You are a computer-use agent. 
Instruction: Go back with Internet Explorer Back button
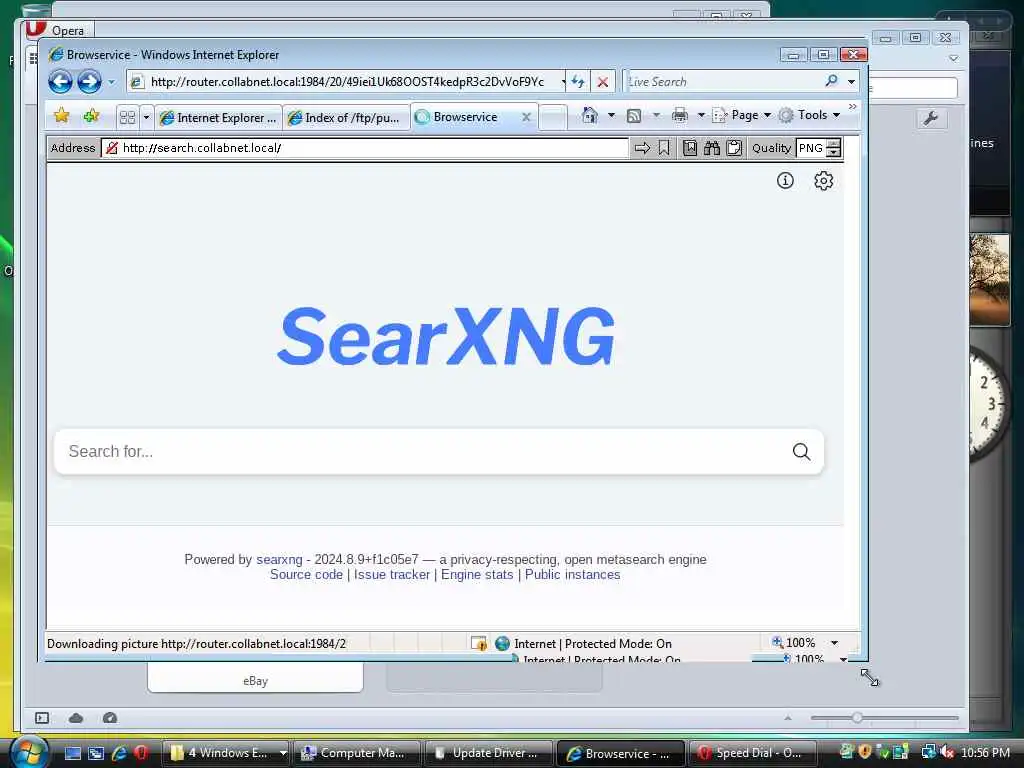(x=60, y=82)
